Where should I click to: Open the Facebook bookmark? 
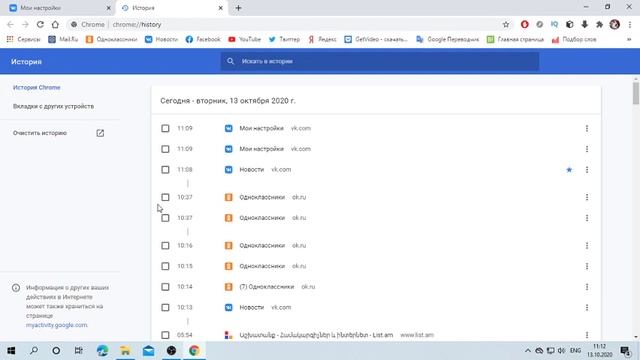pyautogui.click(x=203, y=39)
